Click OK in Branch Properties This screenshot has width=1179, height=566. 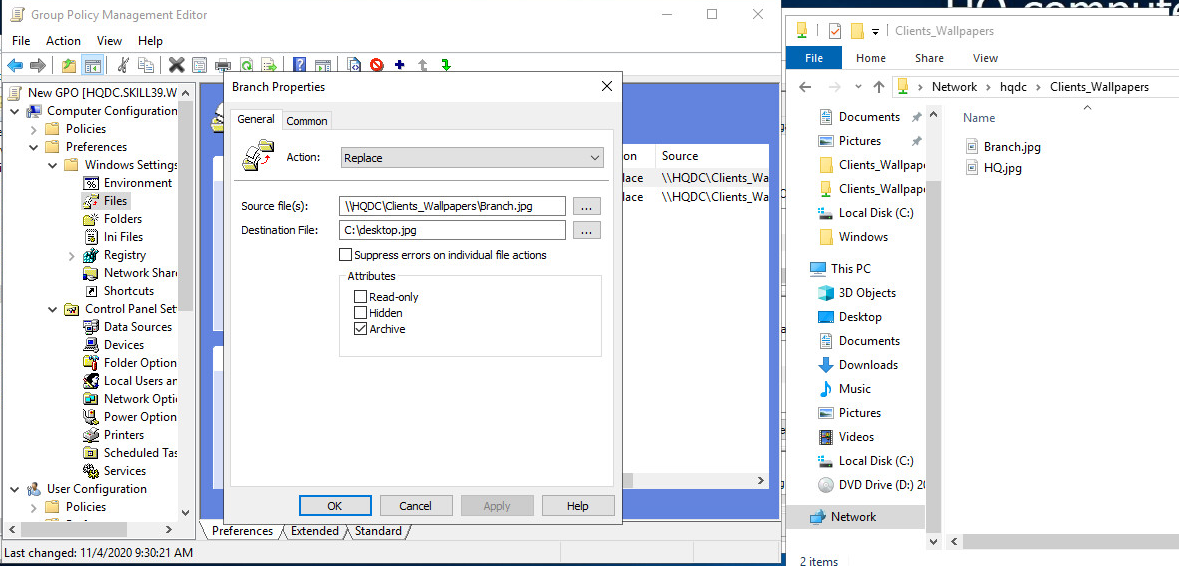coord(335,506)
